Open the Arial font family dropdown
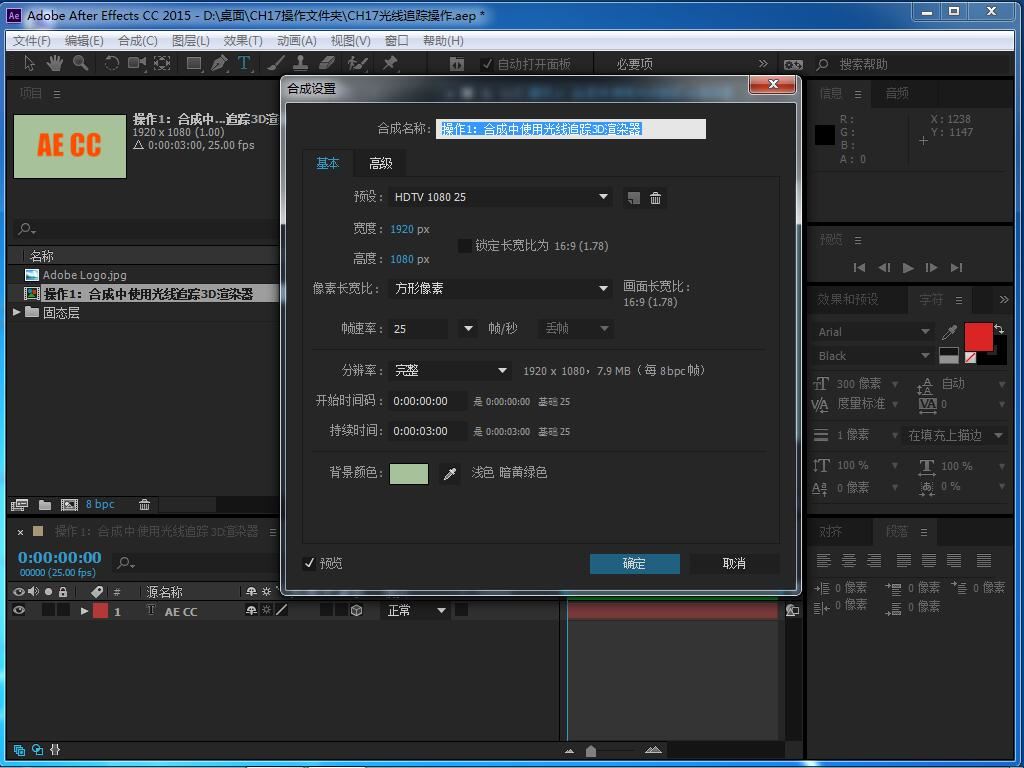The width and height of the screenshot is (1024, 768). 873,332
